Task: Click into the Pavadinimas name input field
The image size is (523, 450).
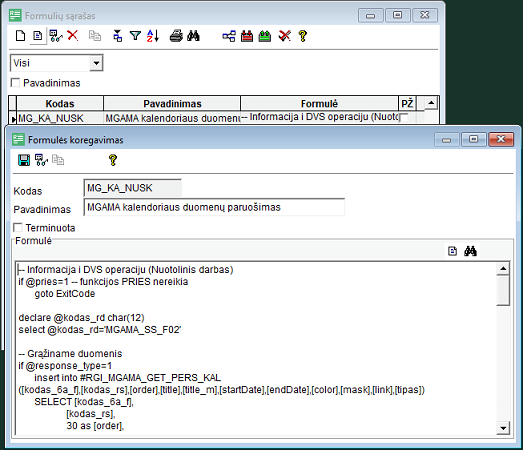Action: click(214, 207)
